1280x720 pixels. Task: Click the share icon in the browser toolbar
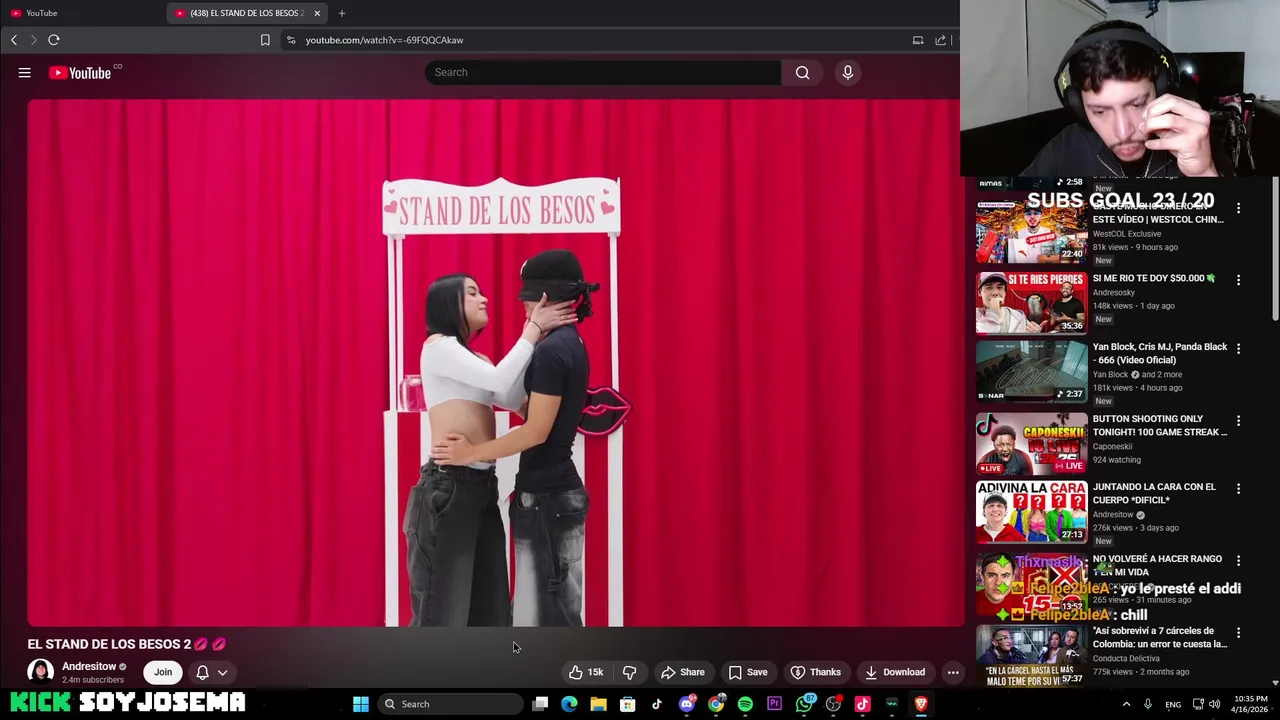coord(940,40)
